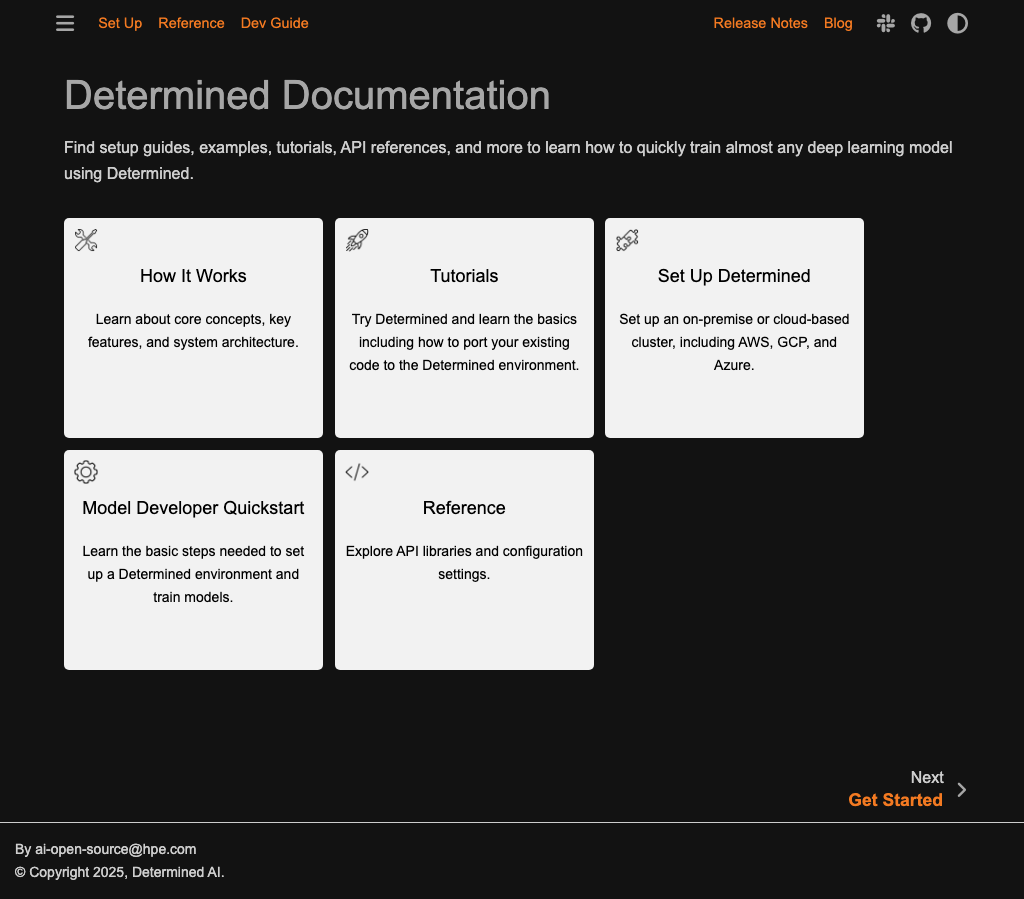Click the gear icon in Model Developer Quickstart card

tap(86, 472)
